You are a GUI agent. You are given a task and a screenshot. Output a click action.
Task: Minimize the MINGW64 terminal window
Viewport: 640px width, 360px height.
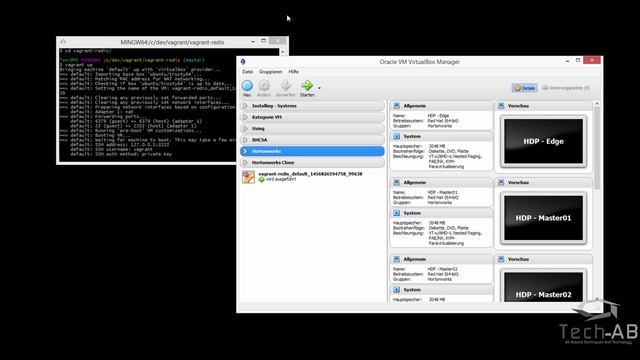(253, 41)
